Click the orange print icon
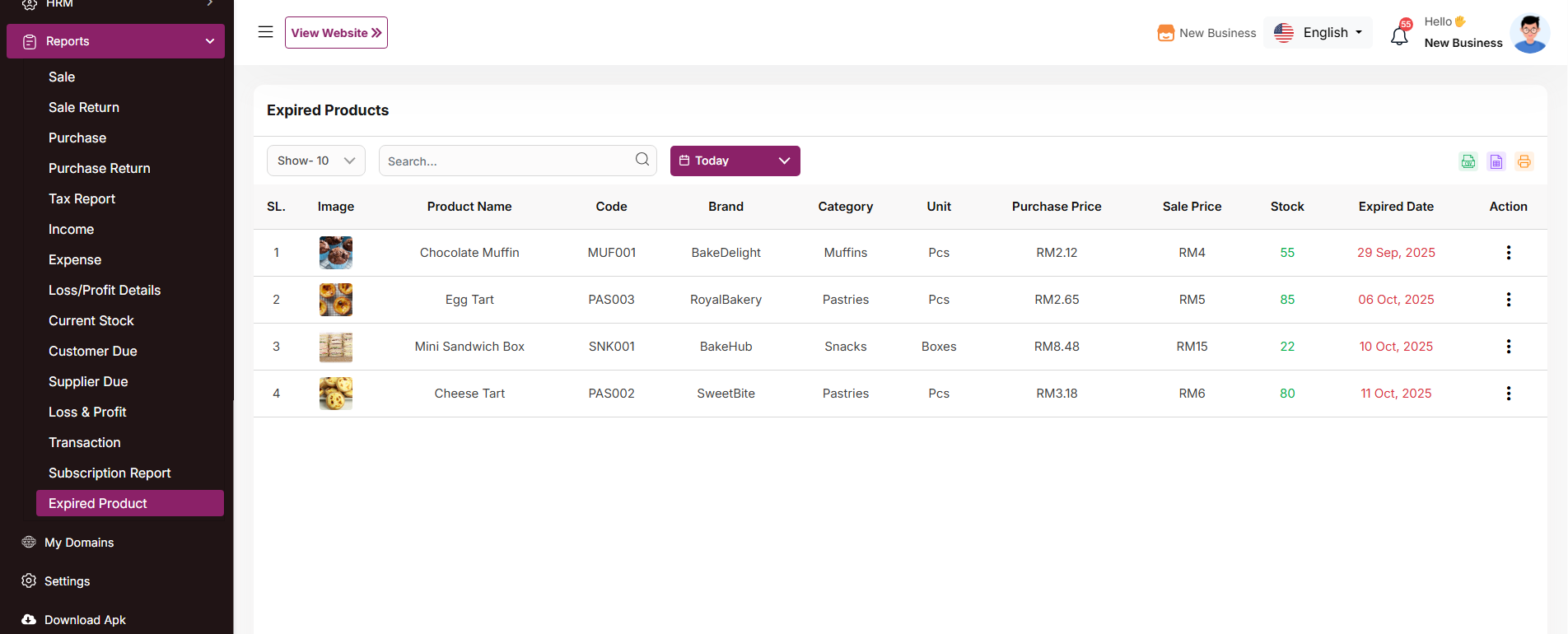The width and height of the screenshot is (1568, 634). [1524, 161]
